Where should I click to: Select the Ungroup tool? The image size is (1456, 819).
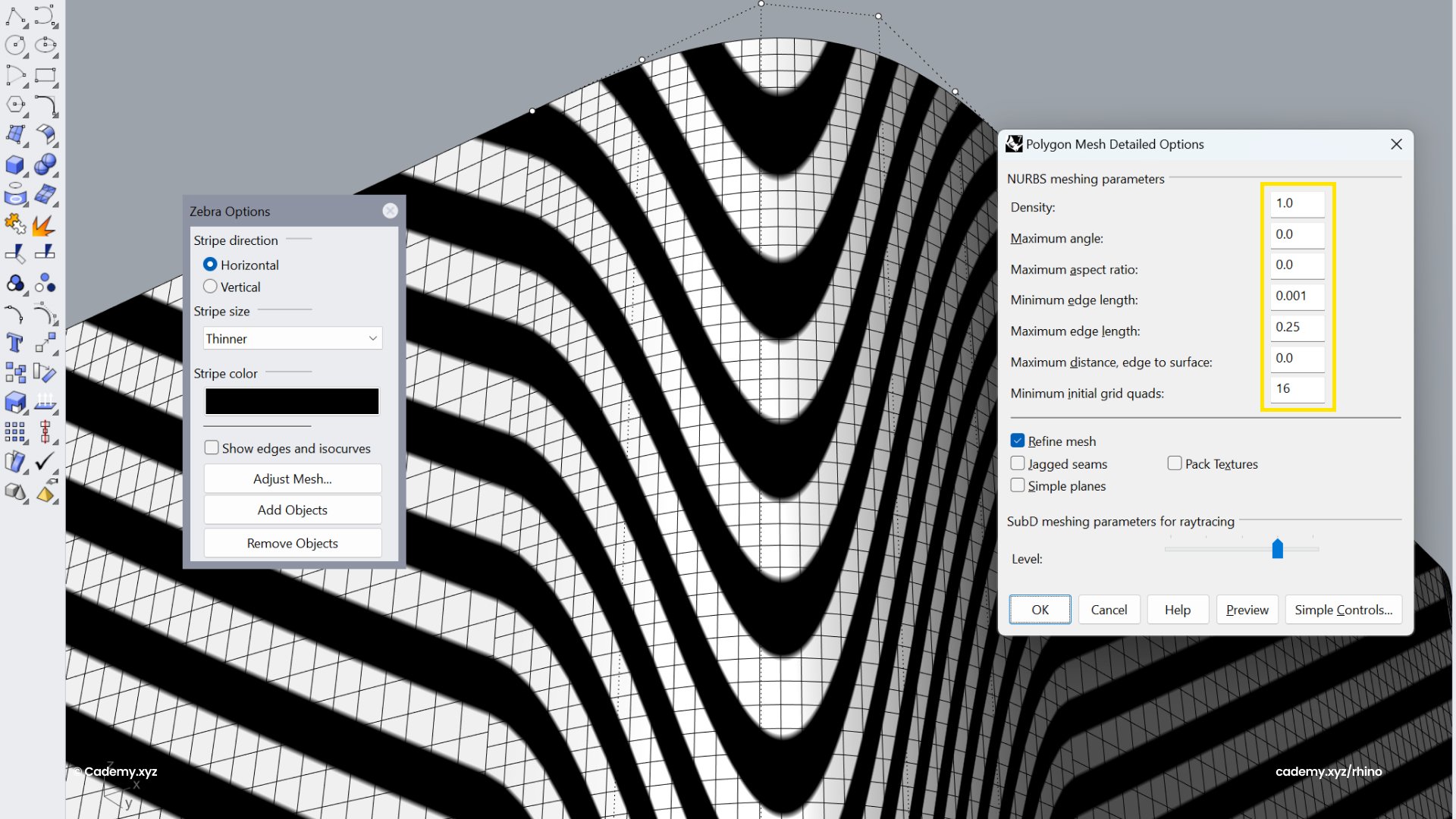point(45,284)
